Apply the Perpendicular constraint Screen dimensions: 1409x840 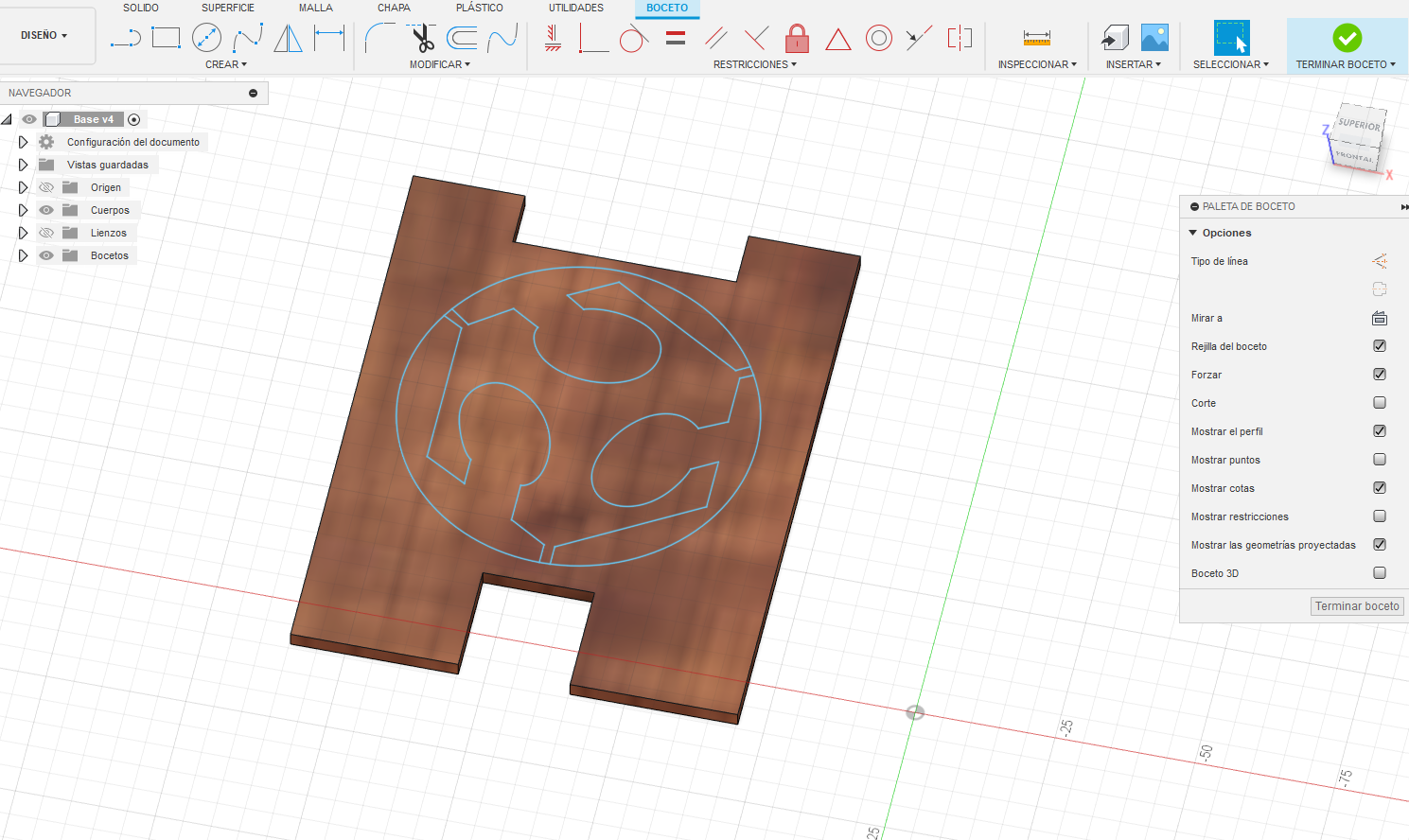pyautogui.click(x=756, y=38)
